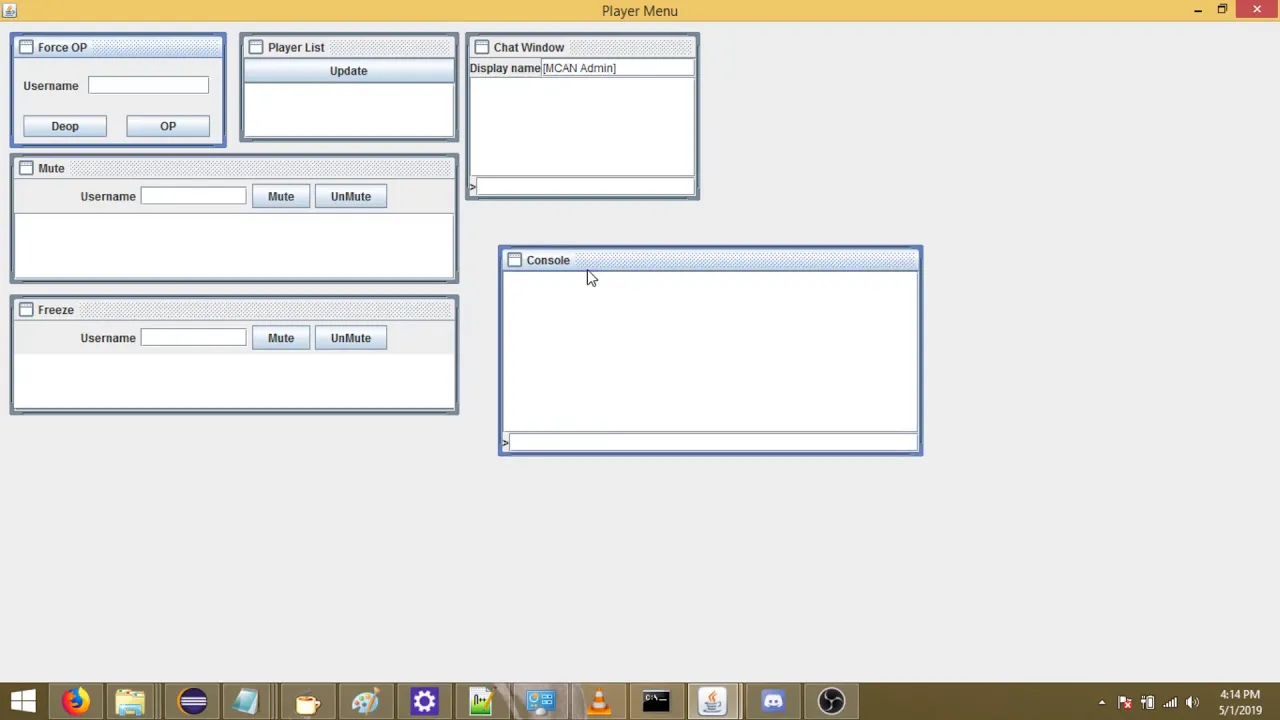This screenshot has width=1280, height=720.
Task: Click the Display name field containing [MCAN Admin]
Action: click(618, 68)
